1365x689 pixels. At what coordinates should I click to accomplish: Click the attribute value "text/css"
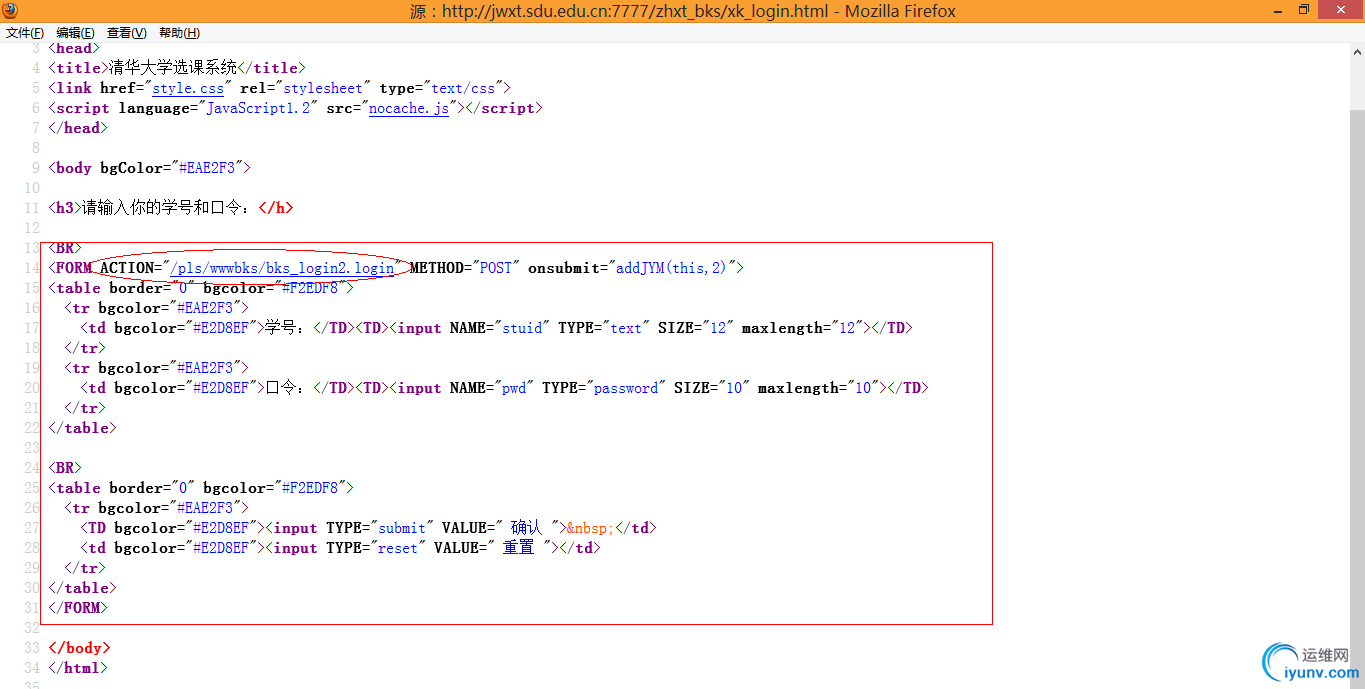(463, 88)
